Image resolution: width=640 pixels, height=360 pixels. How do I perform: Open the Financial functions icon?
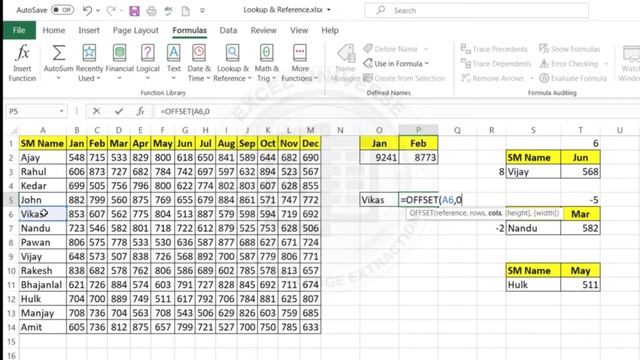point(120,53)
